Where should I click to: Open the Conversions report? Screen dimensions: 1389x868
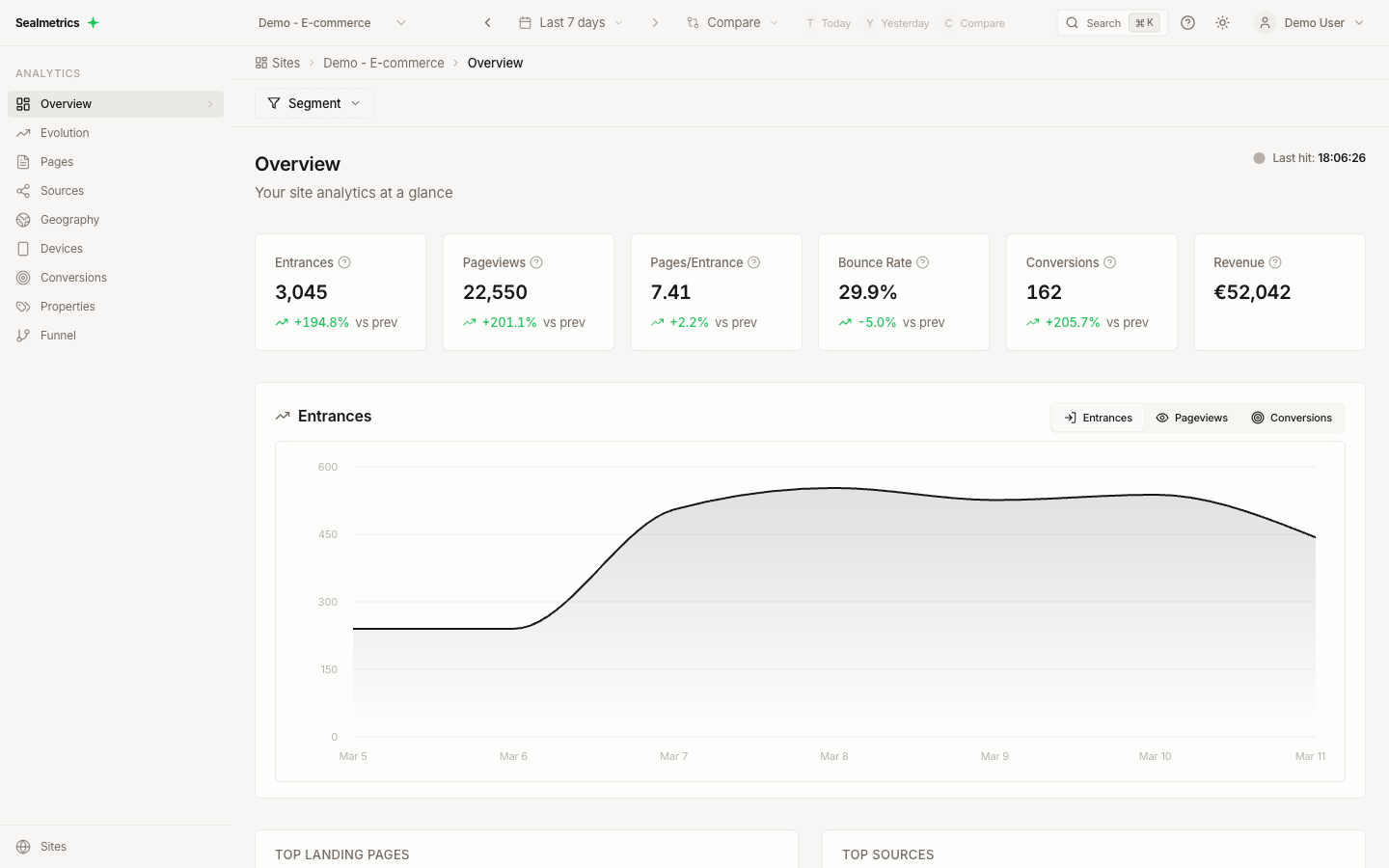[72, 277]
